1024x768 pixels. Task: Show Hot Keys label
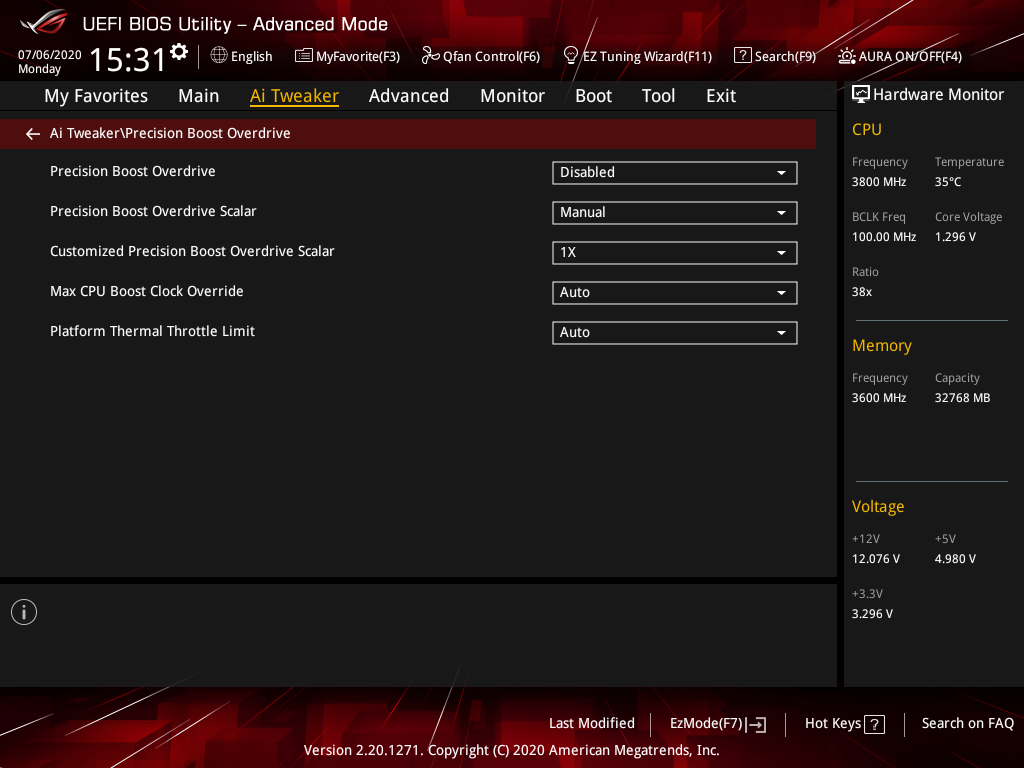pos(833,724)
